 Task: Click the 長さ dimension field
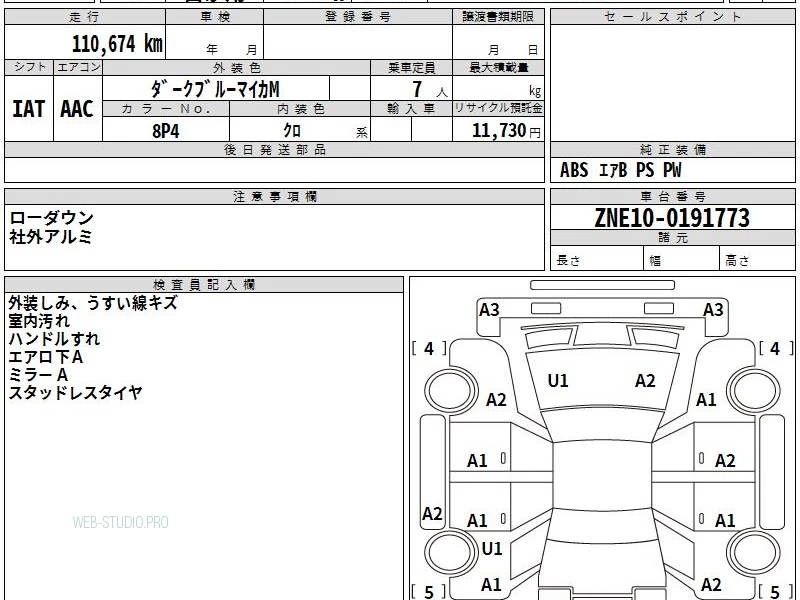(597, 259)
